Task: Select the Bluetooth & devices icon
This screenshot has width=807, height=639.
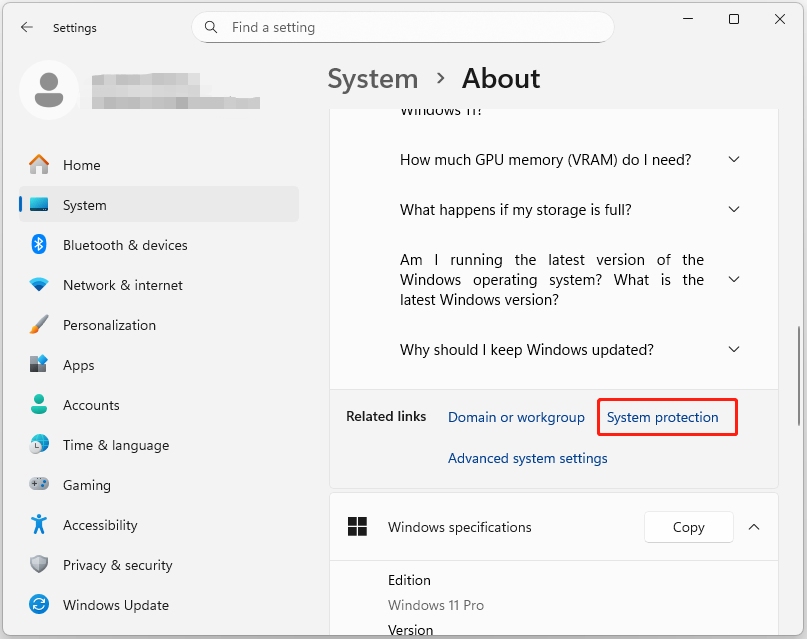Action: (39, 245)
